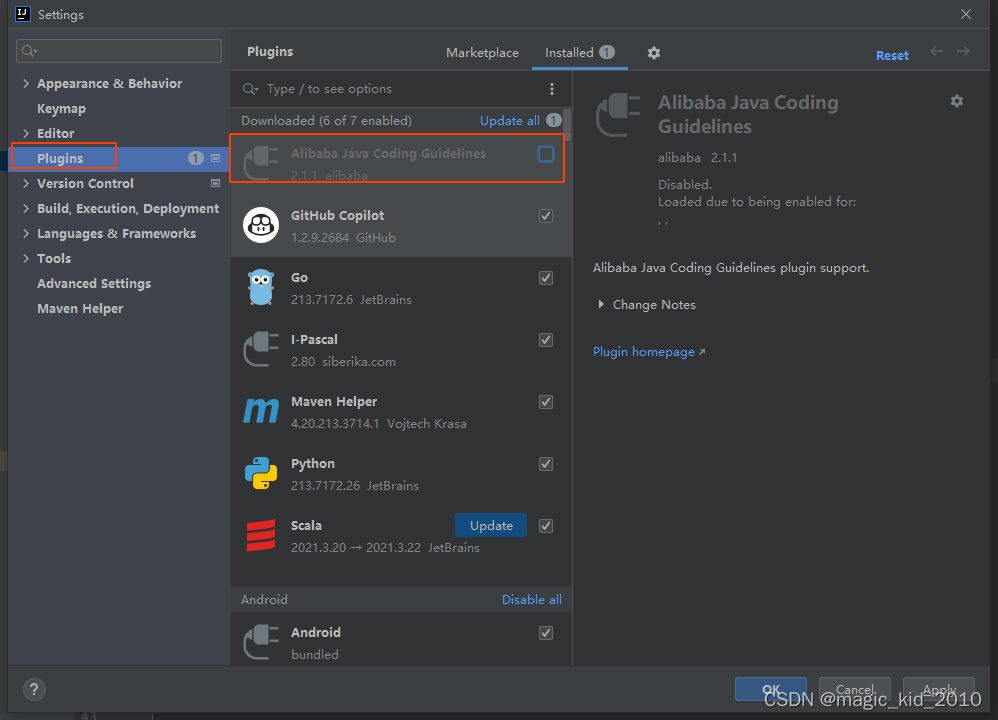The width and height of the screenshot is (998, 720).
Task: Click the Reset link
Action: coord(892,55)
